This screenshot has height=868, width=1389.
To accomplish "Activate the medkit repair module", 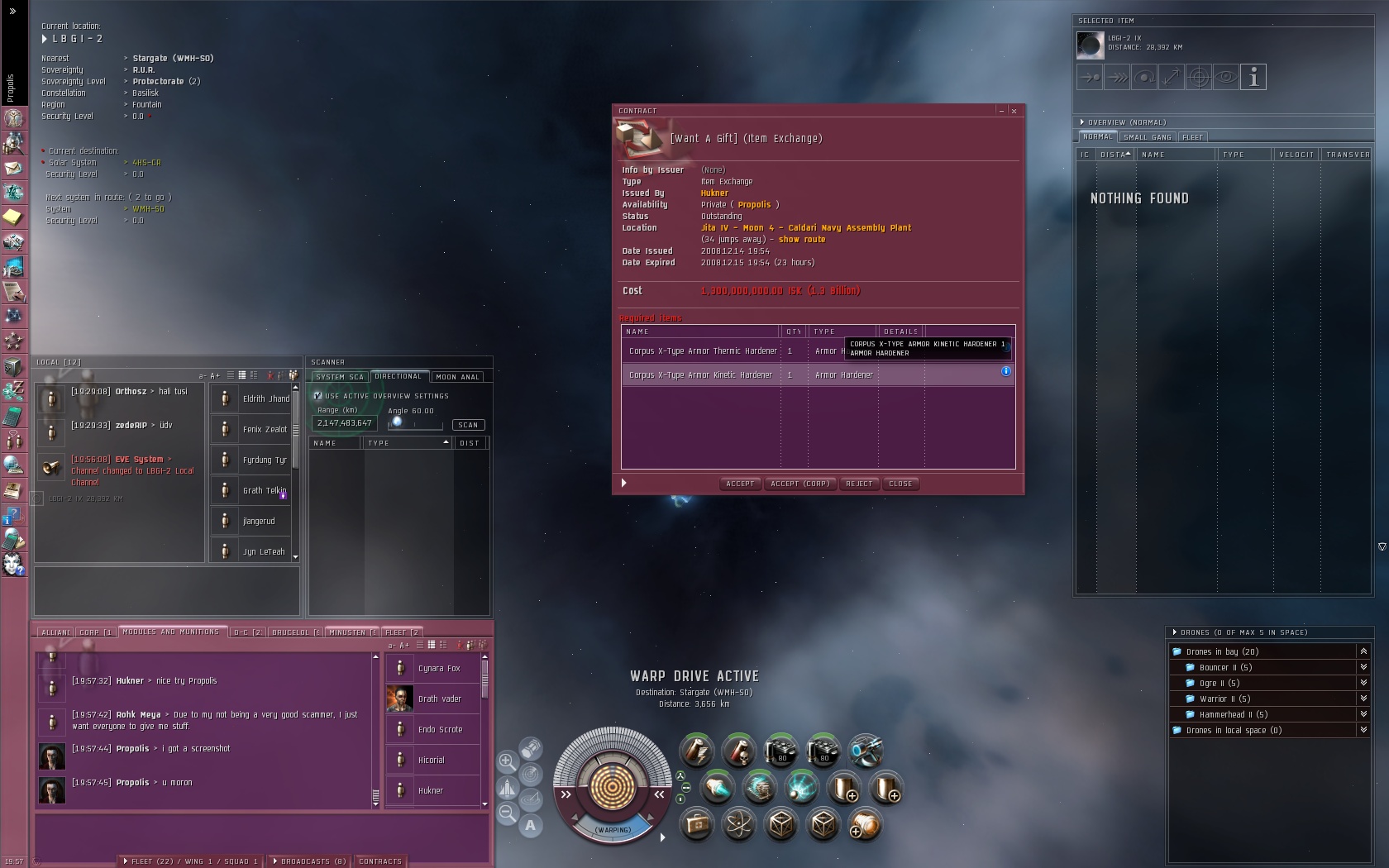I will tap(696, 824).
